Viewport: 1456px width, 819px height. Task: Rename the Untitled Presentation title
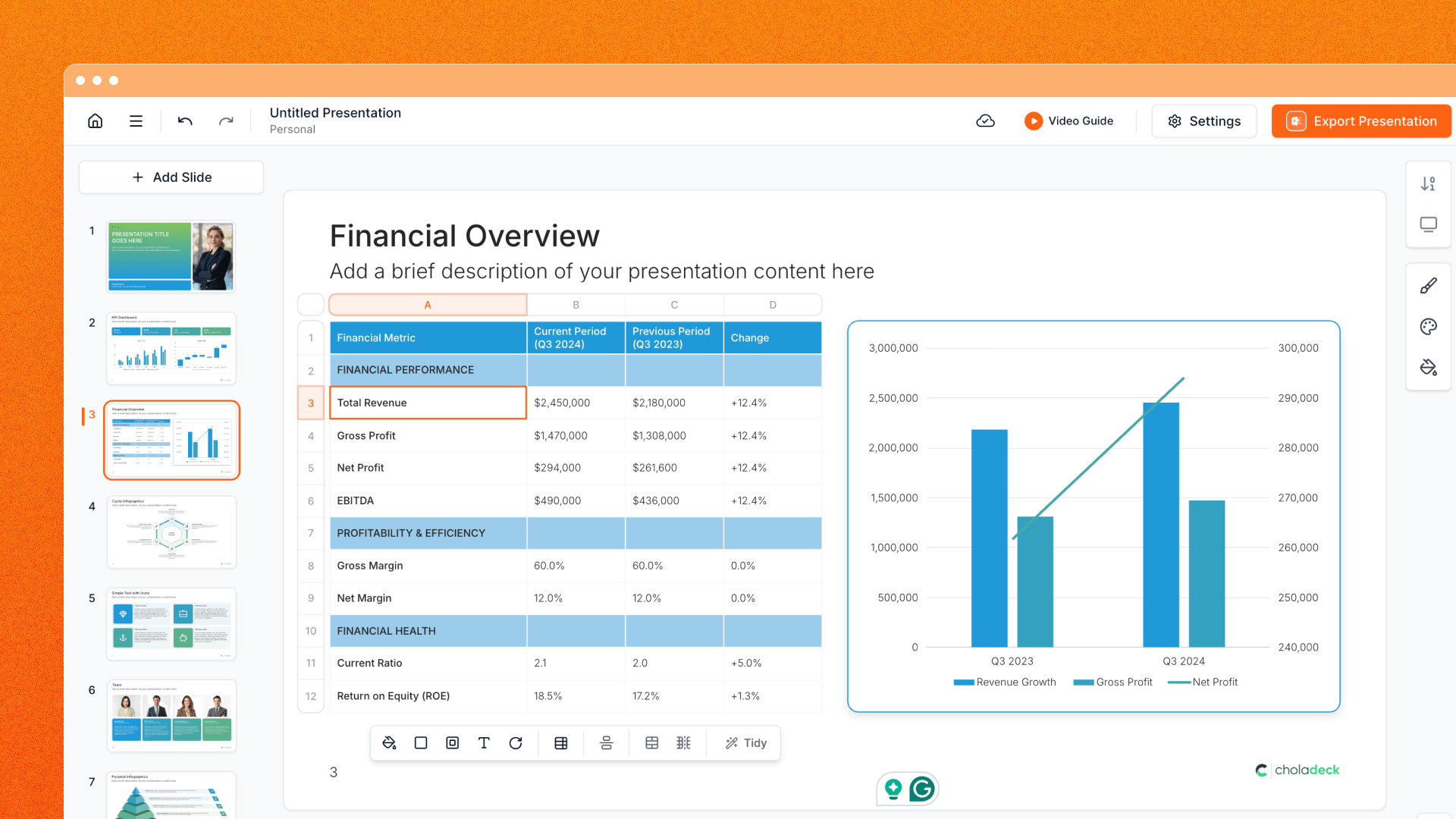point(335,113)
